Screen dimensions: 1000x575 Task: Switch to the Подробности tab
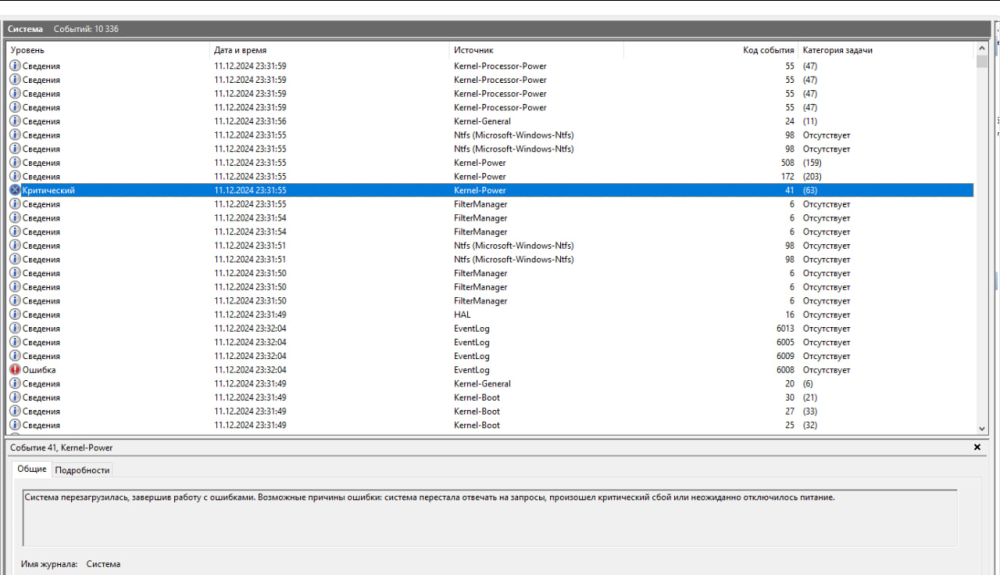point(82,470)
